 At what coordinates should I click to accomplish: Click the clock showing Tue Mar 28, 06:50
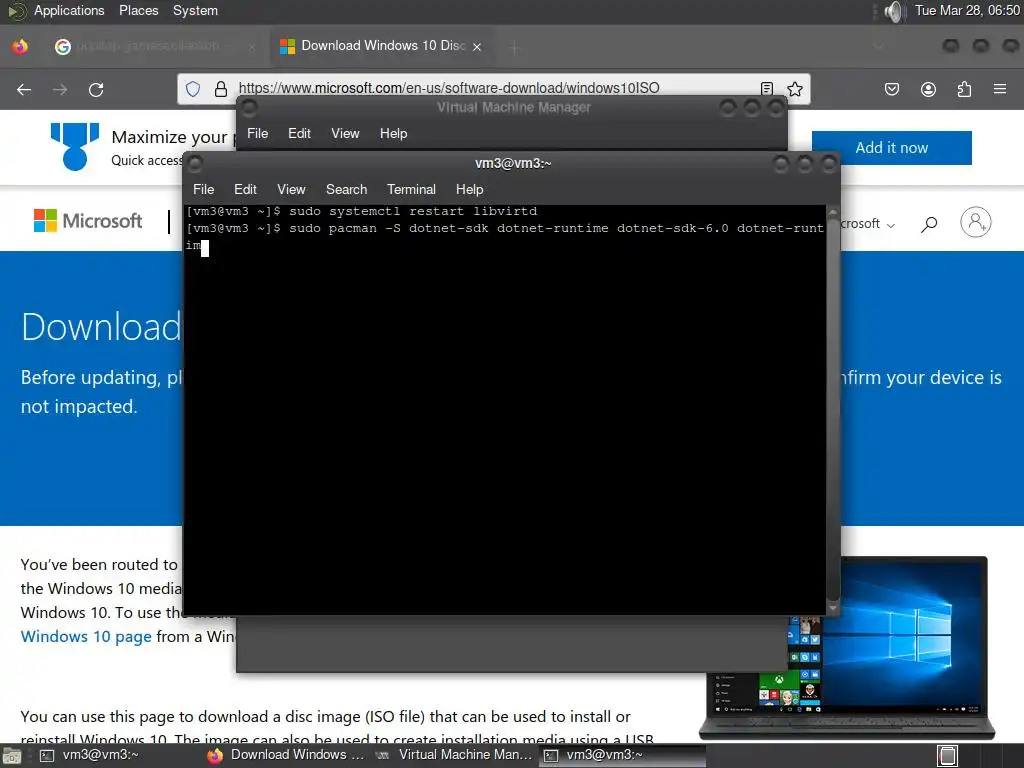(x=967, y=10)
